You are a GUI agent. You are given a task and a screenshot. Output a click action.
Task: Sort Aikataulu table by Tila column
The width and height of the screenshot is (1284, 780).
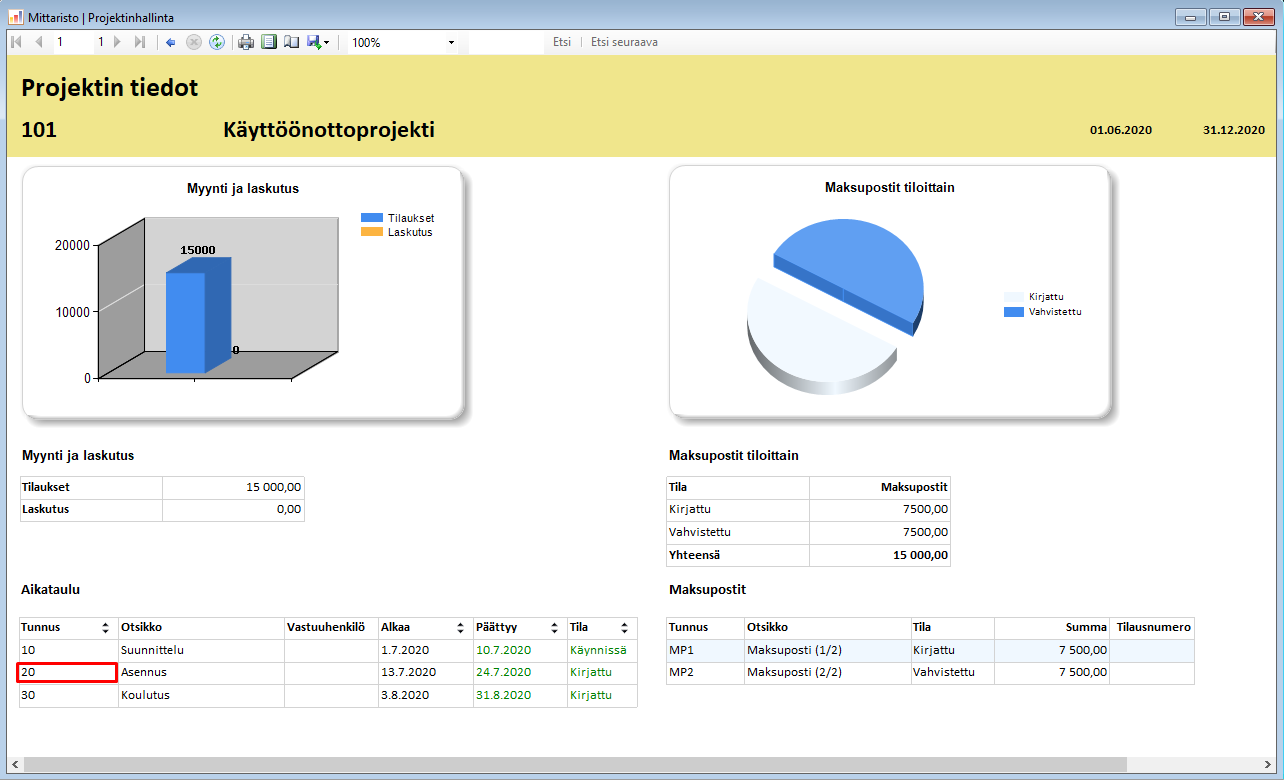625,628
